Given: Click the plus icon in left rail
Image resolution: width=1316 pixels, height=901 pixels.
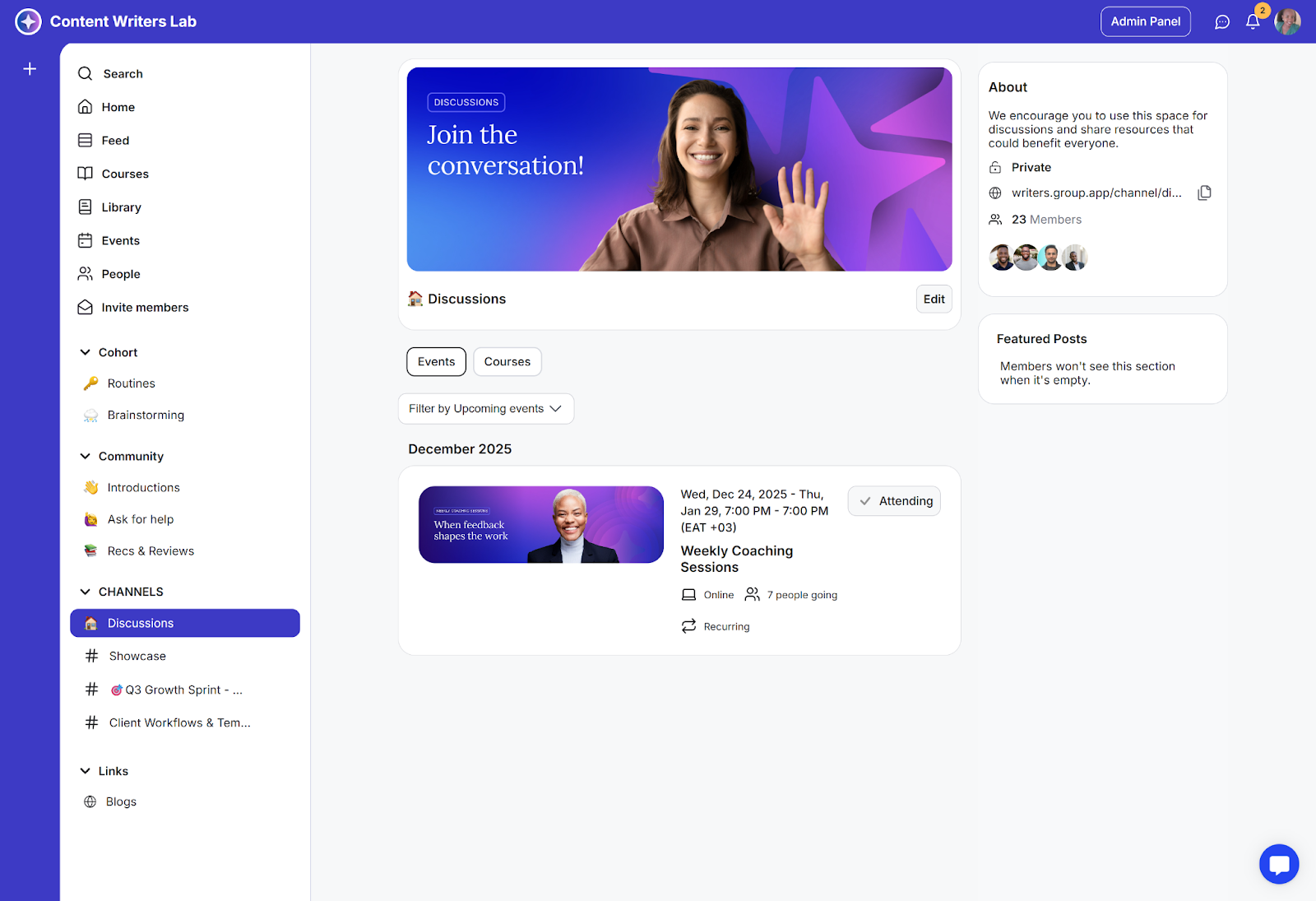Looking at the screenshot, I should [30, 69].
